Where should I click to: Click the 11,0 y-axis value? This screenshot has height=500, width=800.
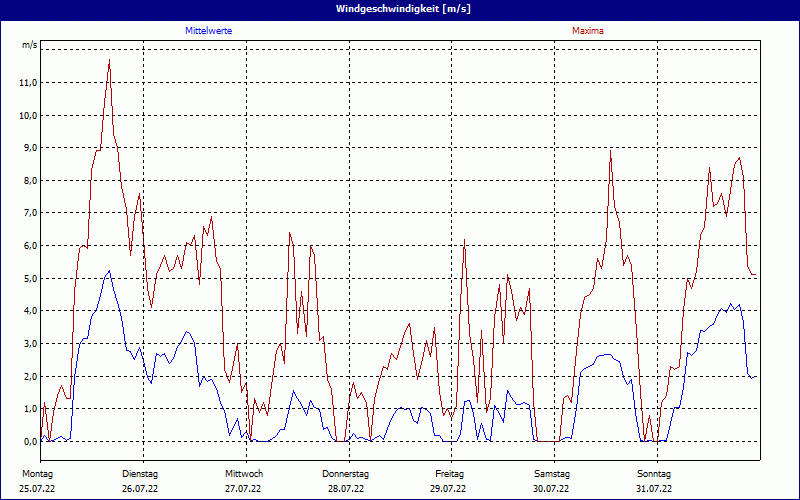(29, 83)
